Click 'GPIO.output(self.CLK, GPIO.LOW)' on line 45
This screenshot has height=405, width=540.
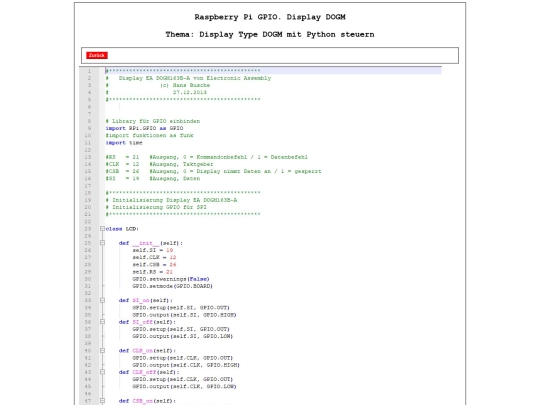(184, 386)
